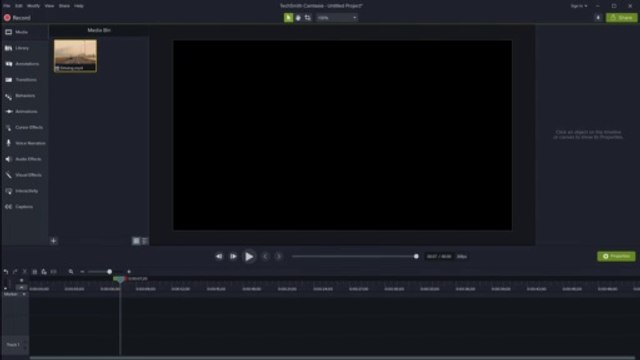Open the Help menu
Image resolution: width=640 pixels, height=360 pixels.
79,6
